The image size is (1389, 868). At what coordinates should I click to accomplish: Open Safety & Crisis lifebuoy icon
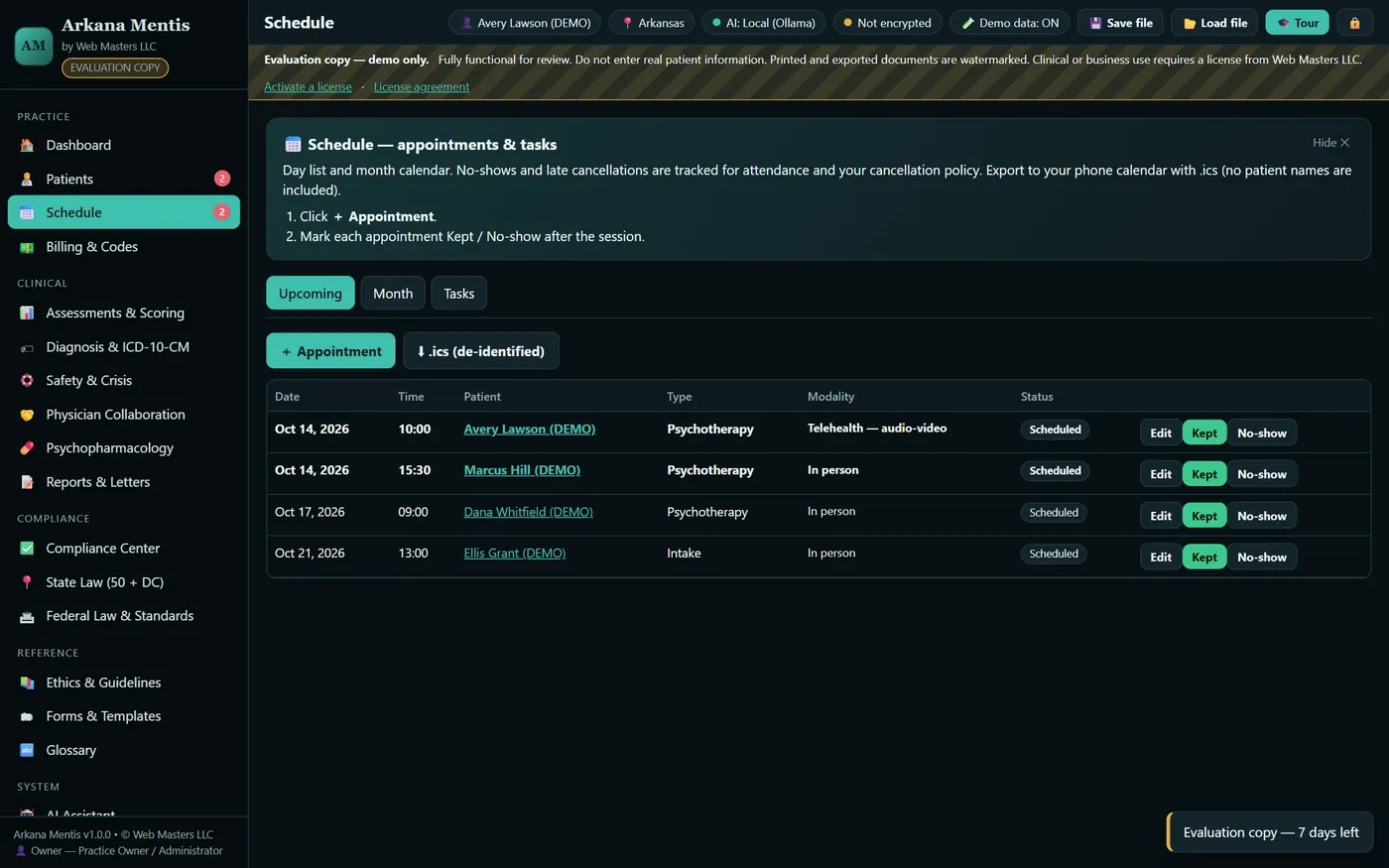coord(27,381)
